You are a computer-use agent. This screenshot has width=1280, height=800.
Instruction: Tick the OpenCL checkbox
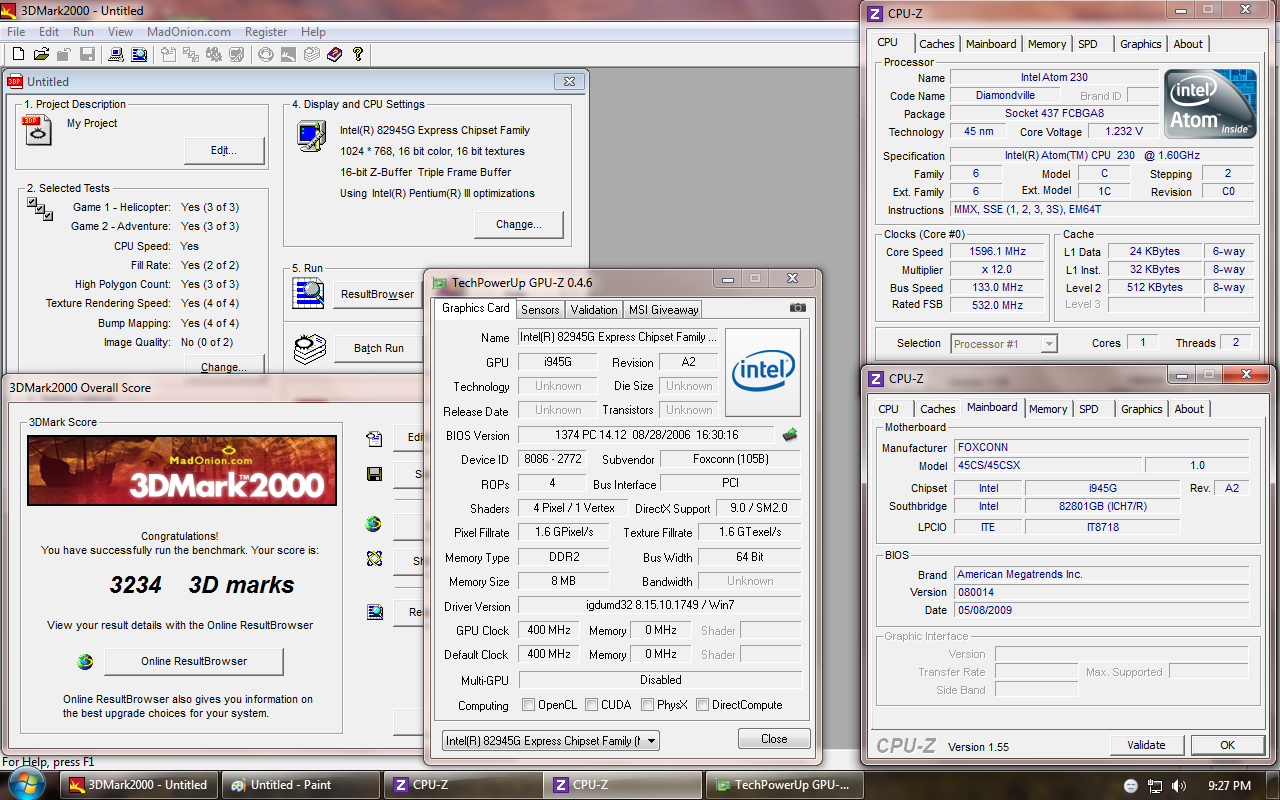point(528,705)
